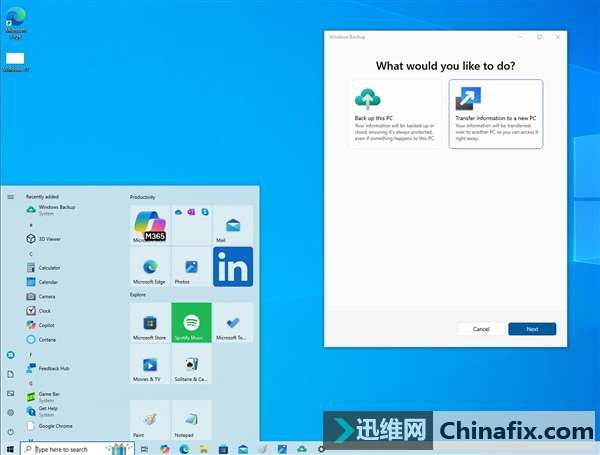Select Transfer information to a new PC
The height and width of the screenshot is (455, 600).
point(496,114)
